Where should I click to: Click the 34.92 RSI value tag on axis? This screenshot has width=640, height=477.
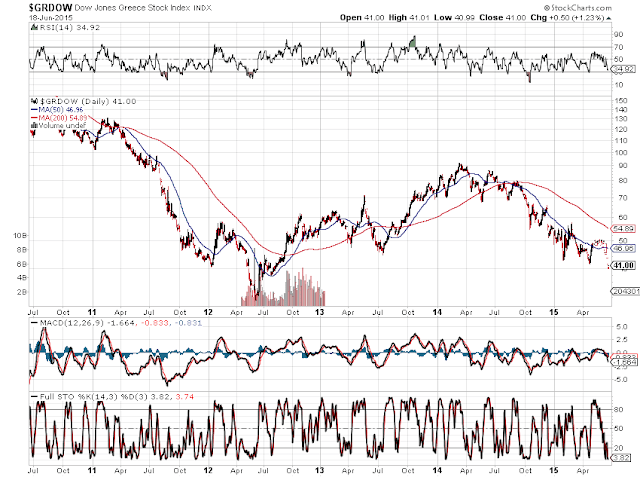(x=625, y=69)
